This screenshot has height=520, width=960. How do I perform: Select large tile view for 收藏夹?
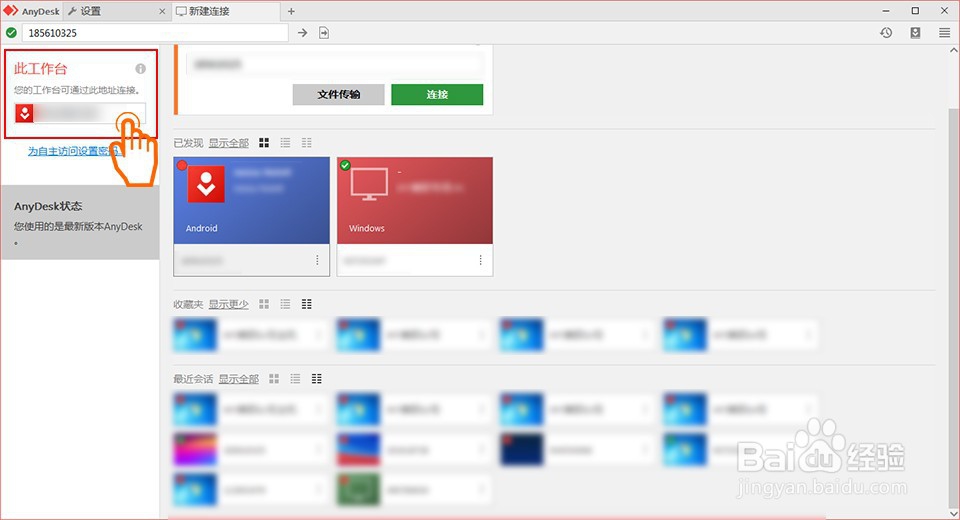264,304
